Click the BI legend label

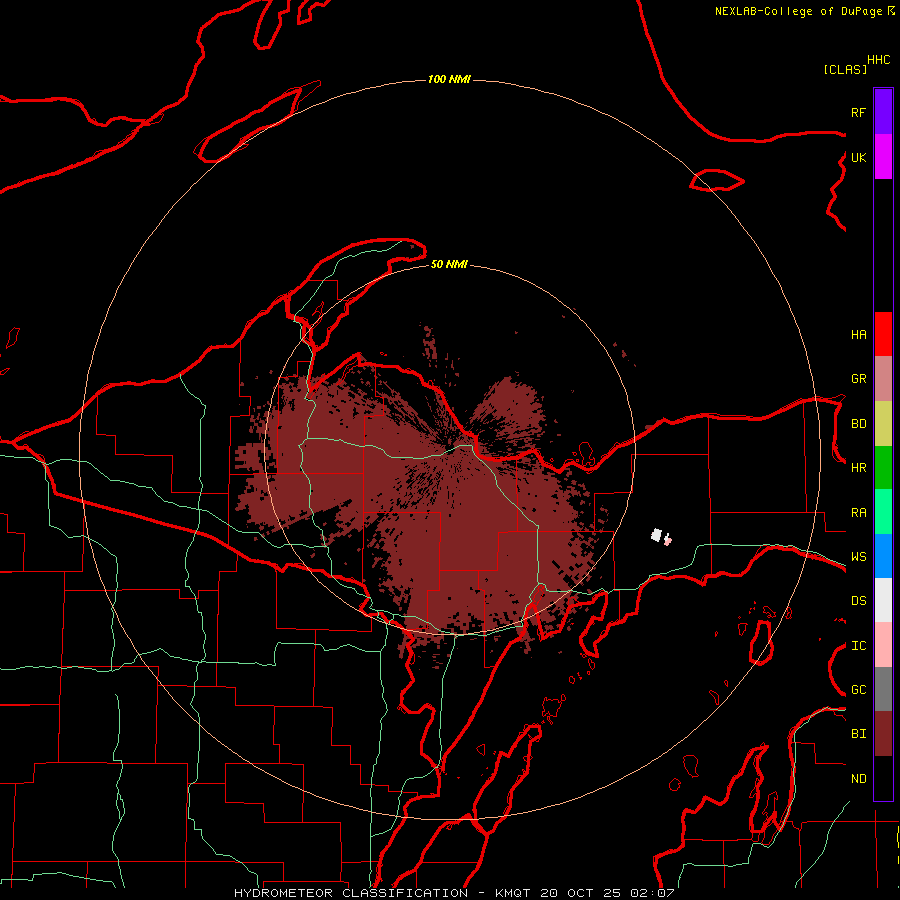(858, 734)
